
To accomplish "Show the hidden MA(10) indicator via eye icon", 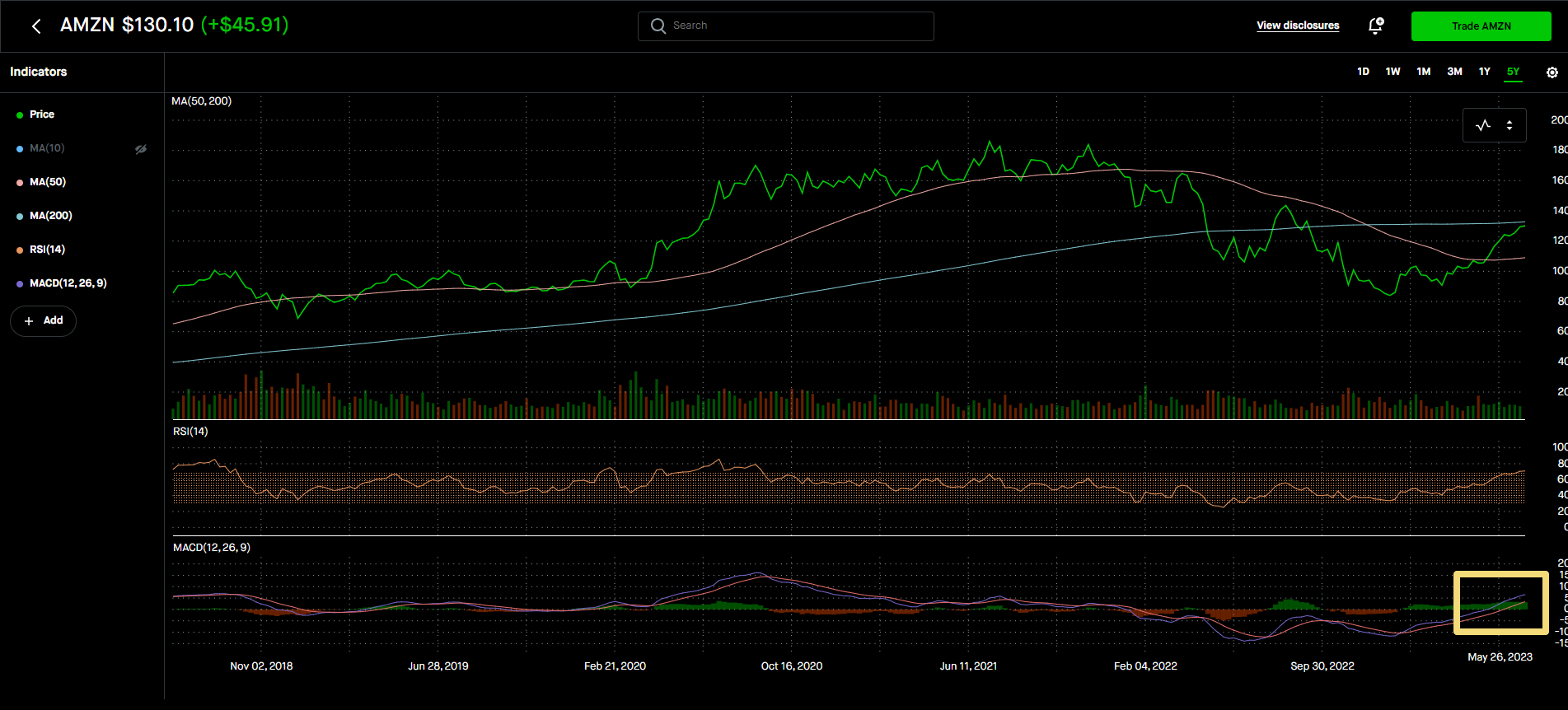I will click(141, 149).
